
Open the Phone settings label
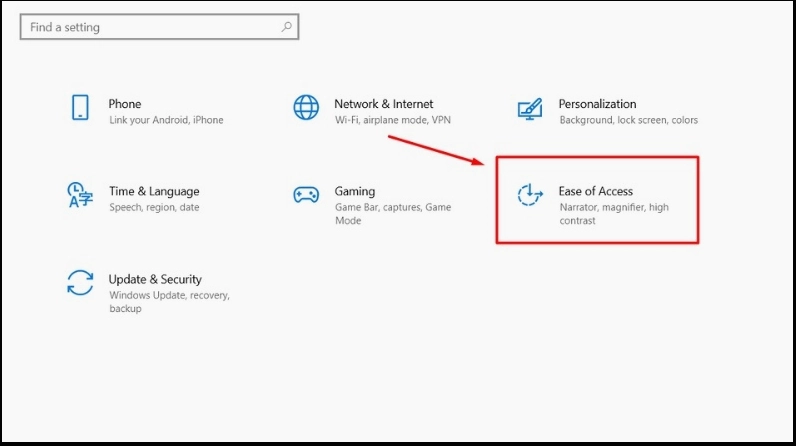[x=125, y=104]
